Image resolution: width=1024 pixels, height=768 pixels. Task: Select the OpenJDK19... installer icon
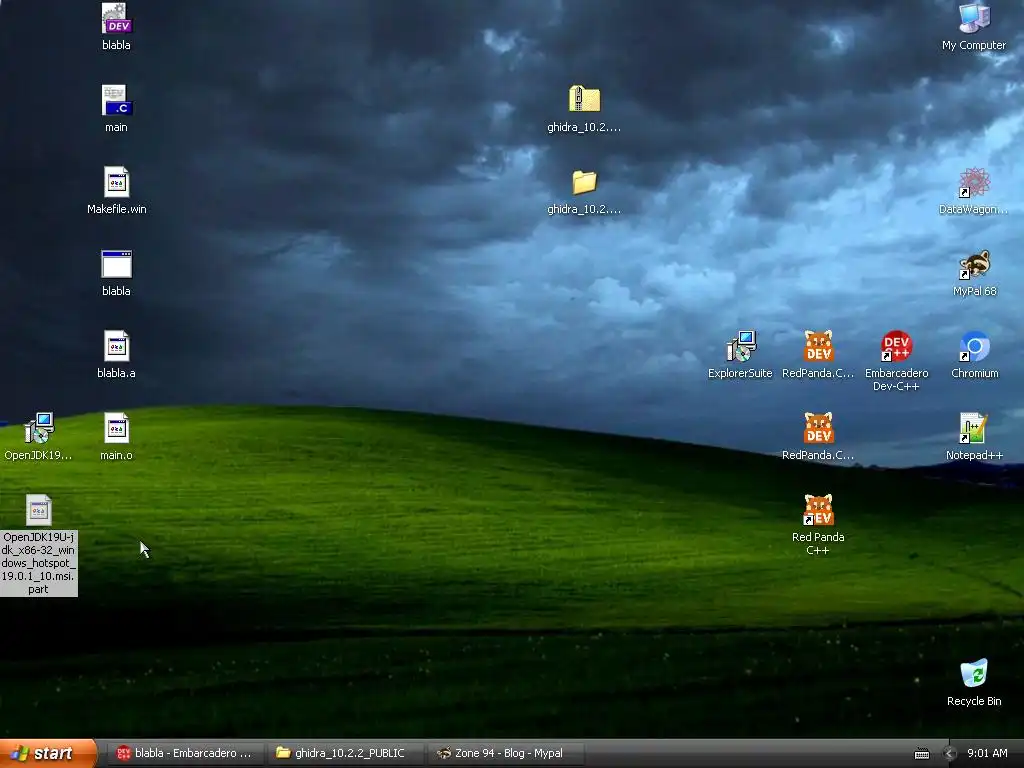39,428
